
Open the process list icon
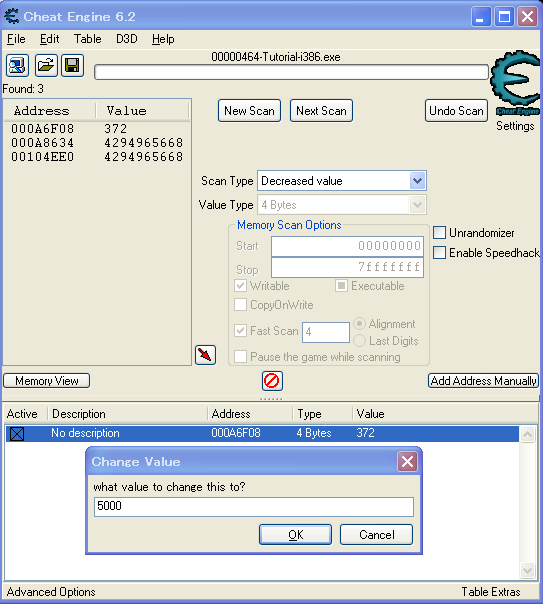[17, 65]
